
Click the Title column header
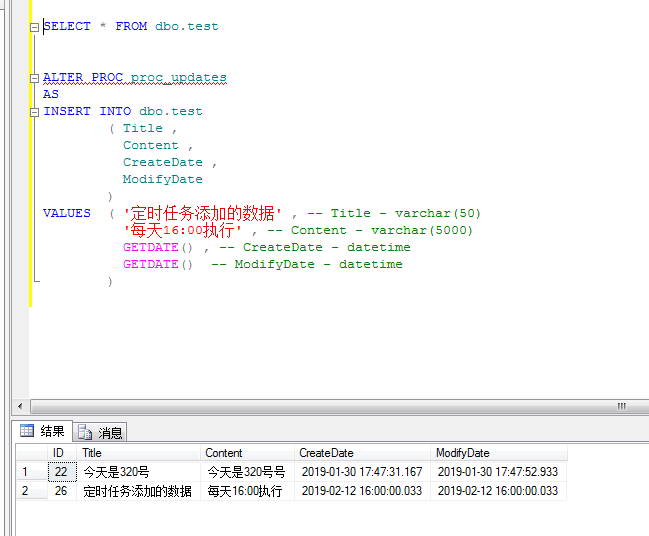click(x=138, y=453)
